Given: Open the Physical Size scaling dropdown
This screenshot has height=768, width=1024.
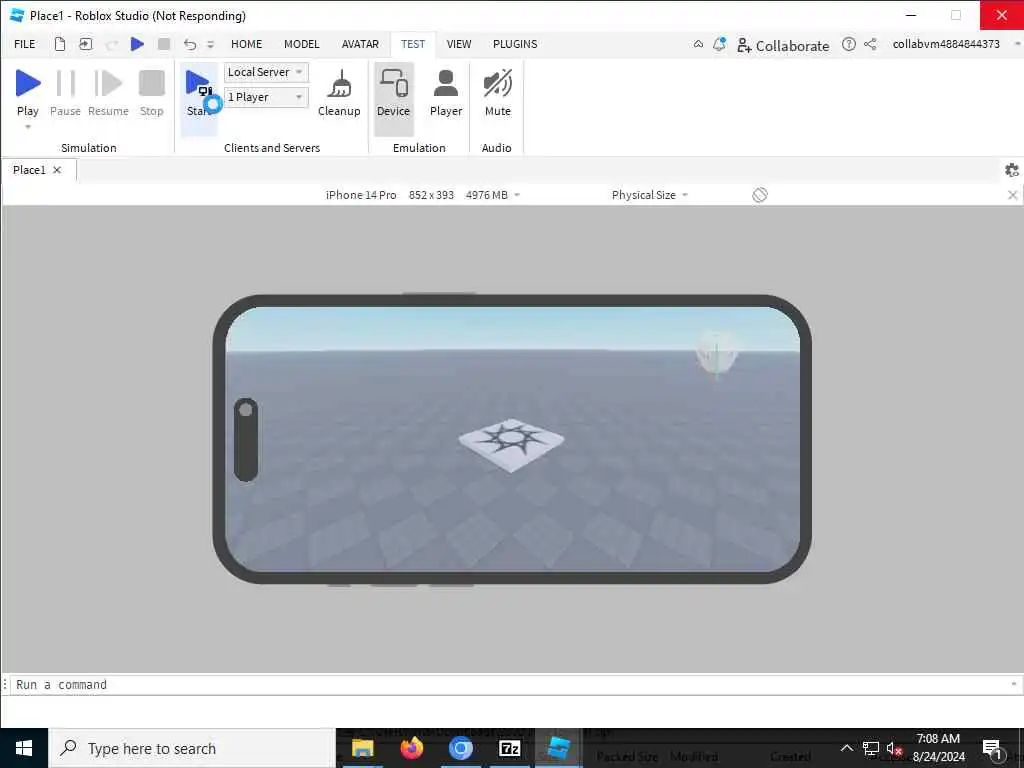Looking at the screenshot, I should pyautogui.click(x=650, y=195).
